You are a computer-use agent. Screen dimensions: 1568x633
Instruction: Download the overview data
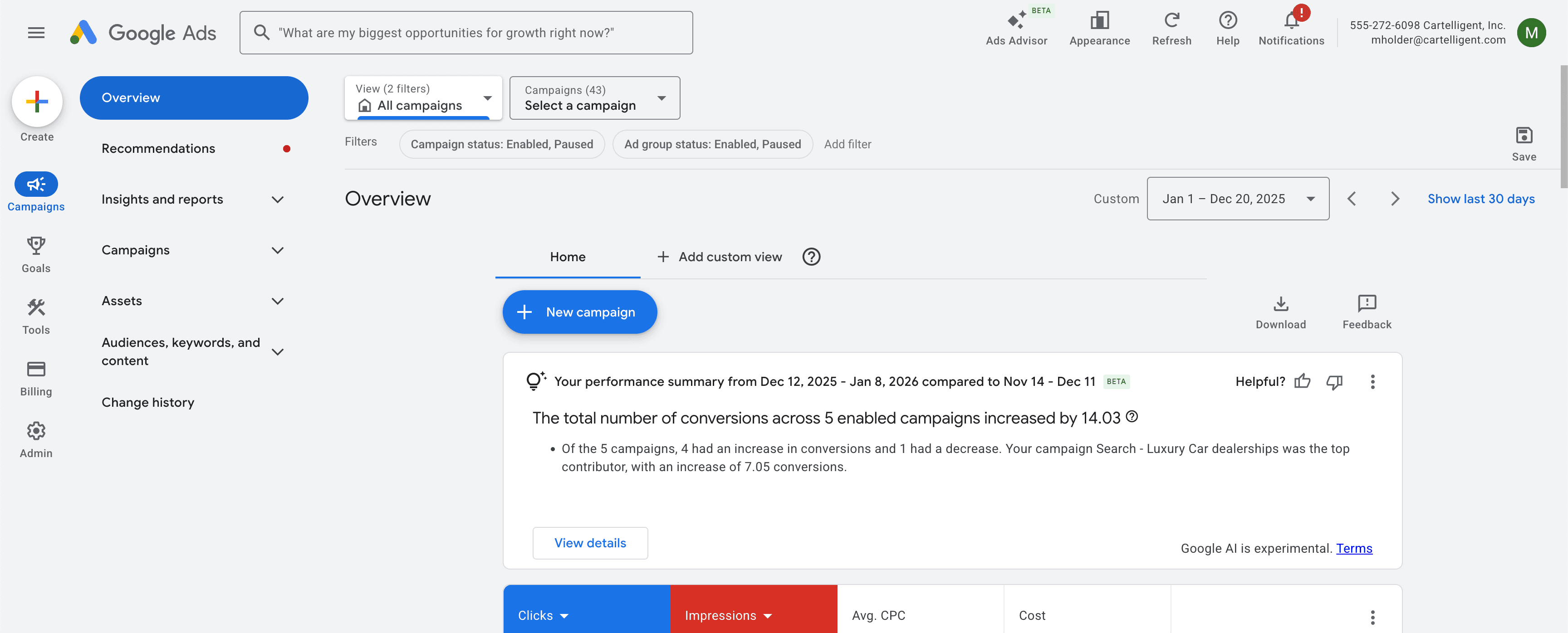[x=1281, y=311]
